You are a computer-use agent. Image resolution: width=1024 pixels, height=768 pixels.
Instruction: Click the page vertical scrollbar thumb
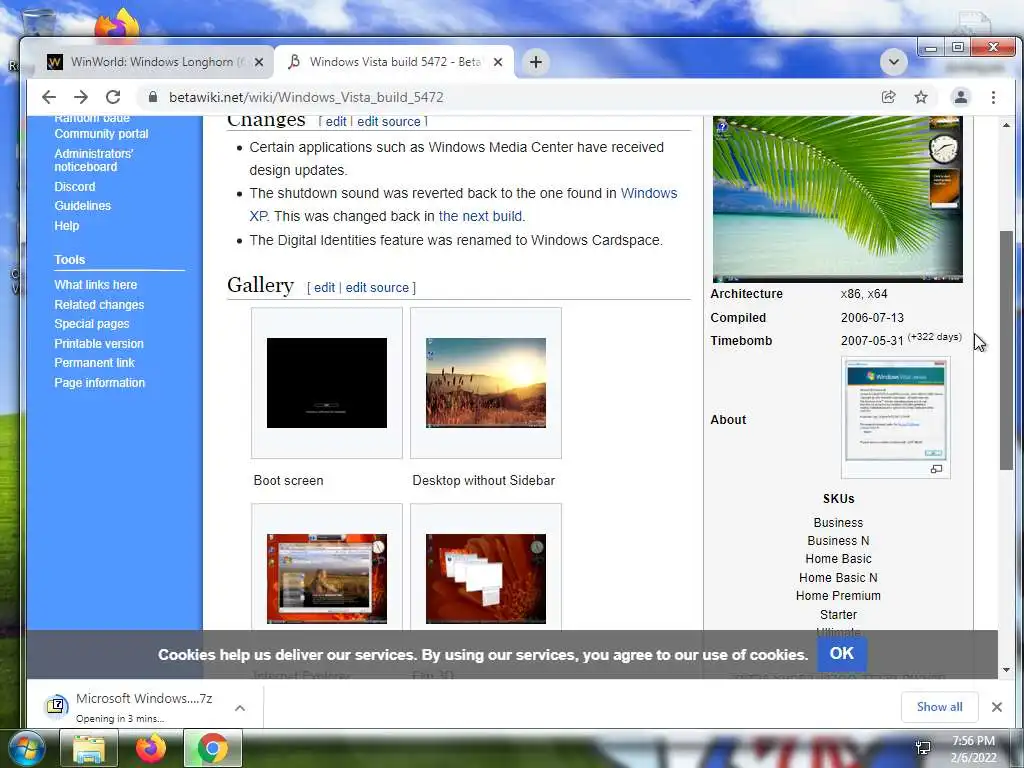(1006, 350)
